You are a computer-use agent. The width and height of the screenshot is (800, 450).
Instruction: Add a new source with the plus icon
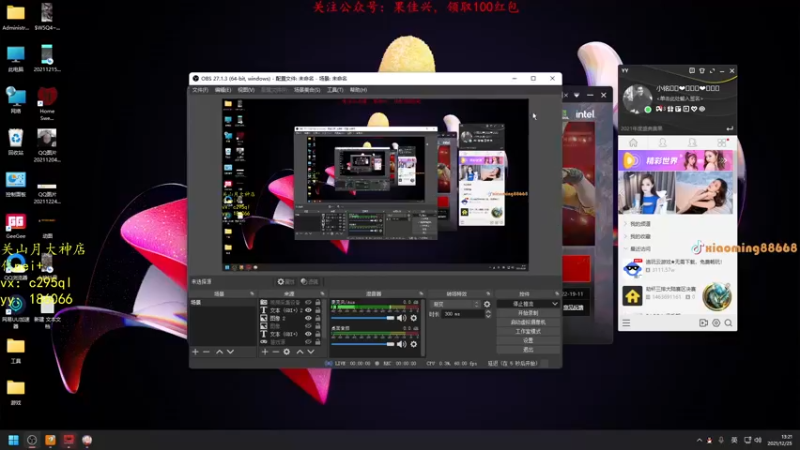[x=264, y=352]
